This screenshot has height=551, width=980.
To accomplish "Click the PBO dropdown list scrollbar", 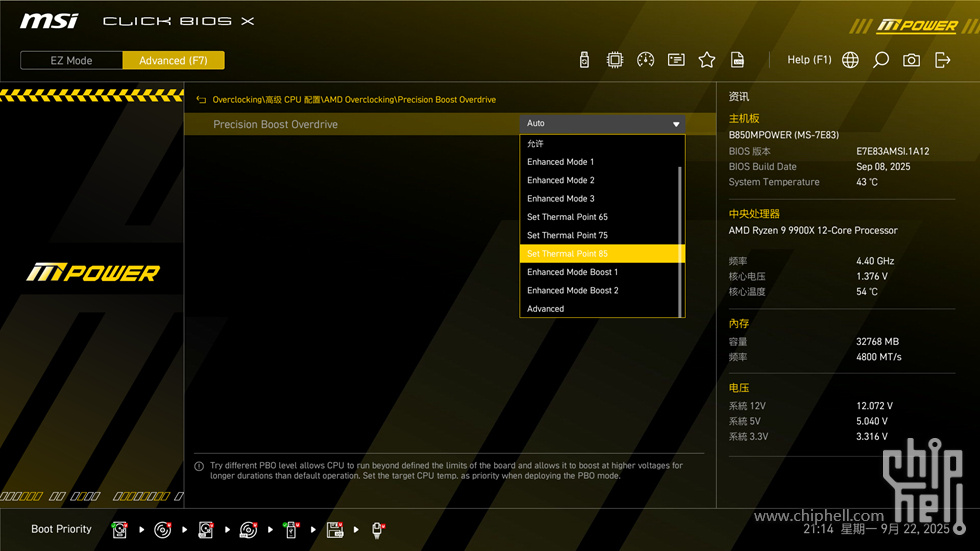I will 680,241.
